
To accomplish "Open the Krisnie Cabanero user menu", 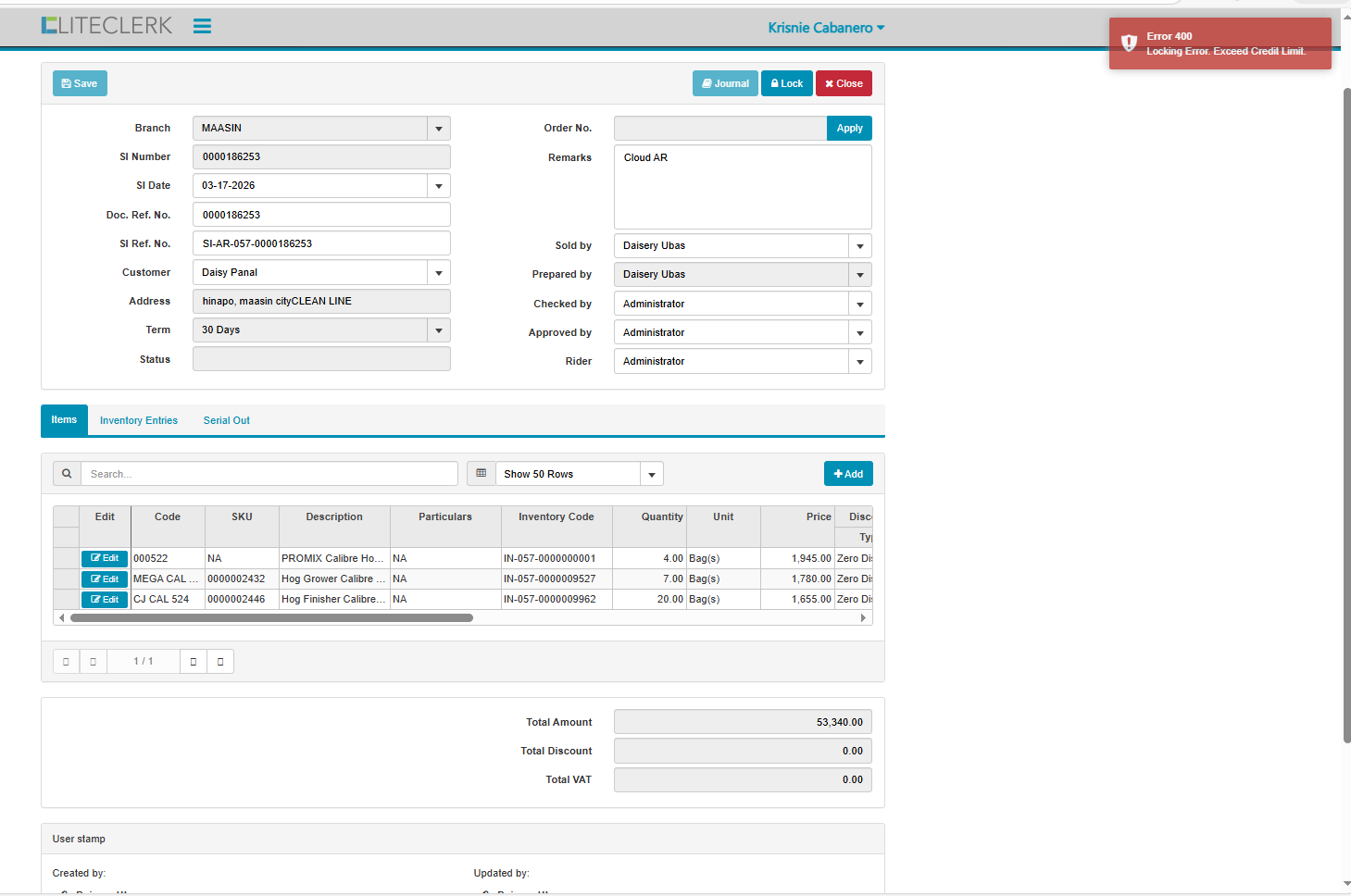I will (x=826, y=28).
